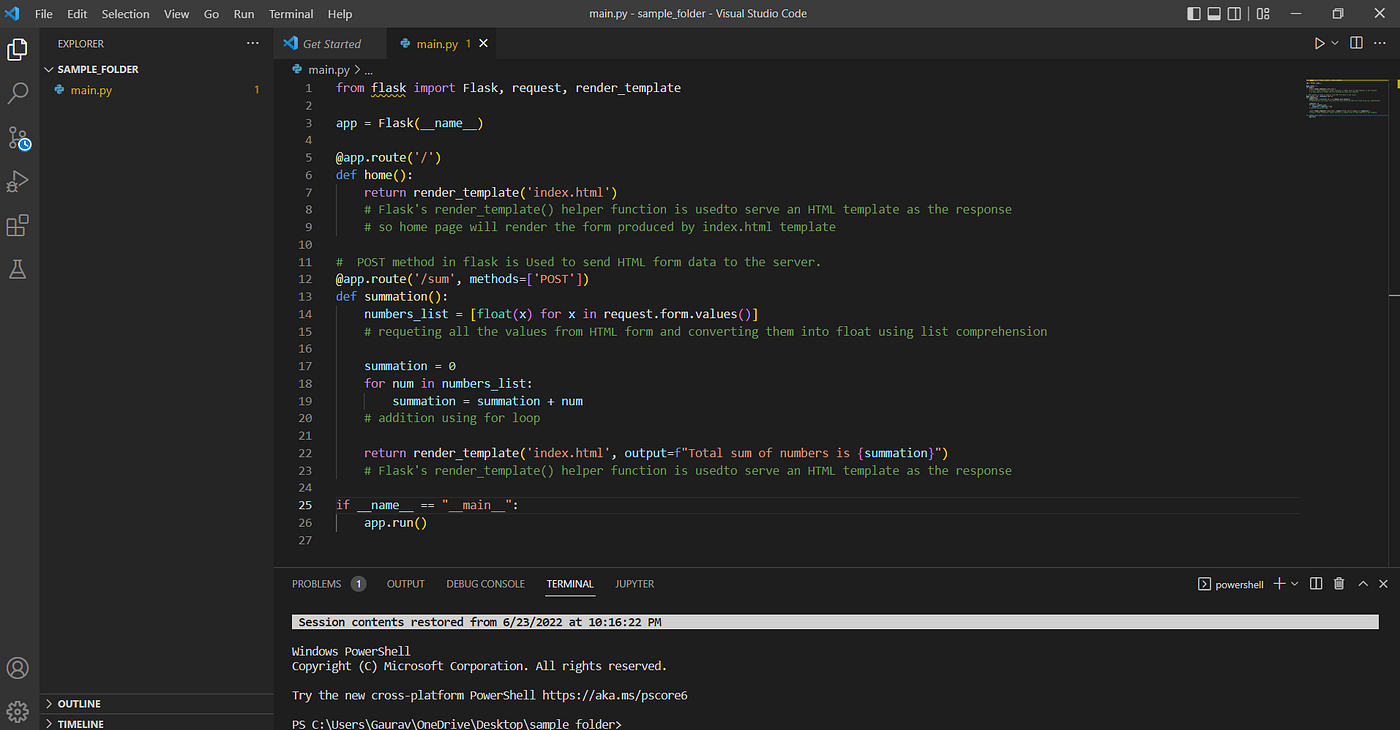
Task: Open the Search view in activity bar
Action: coord(18,94)
